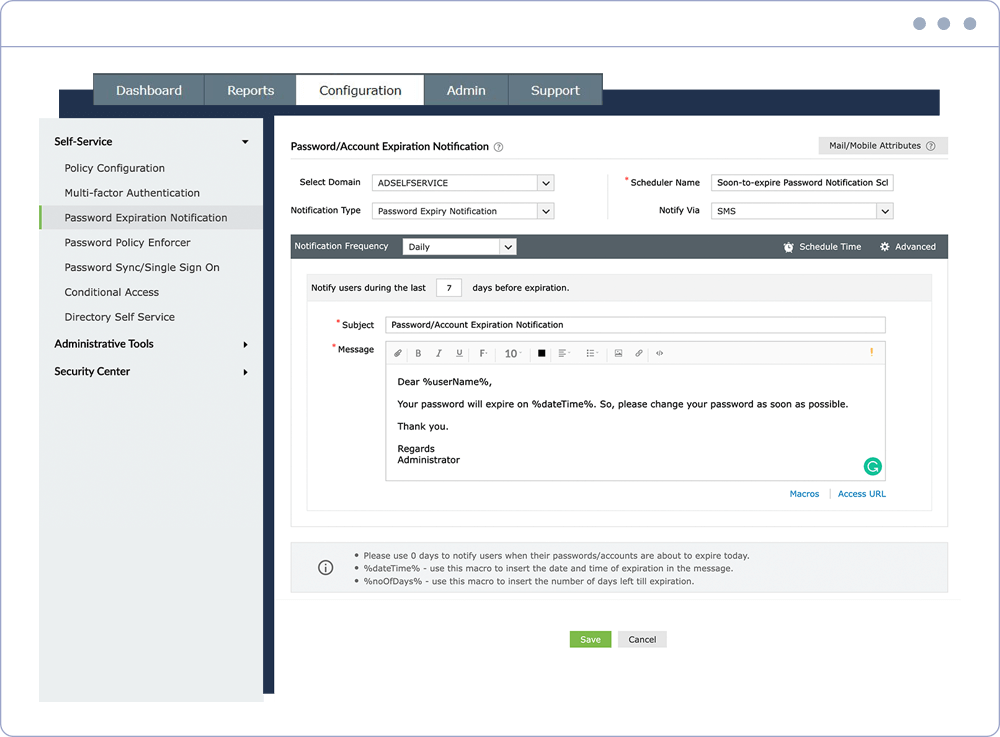1000x737 pixels.
Task: Toggle bold formatting in the message editor
Action: tap(418, 353)
